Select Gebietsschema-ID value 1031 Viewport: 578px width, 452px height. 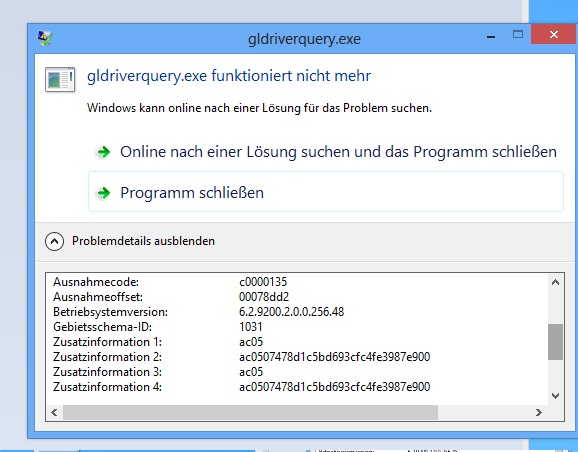pos(251,327)
